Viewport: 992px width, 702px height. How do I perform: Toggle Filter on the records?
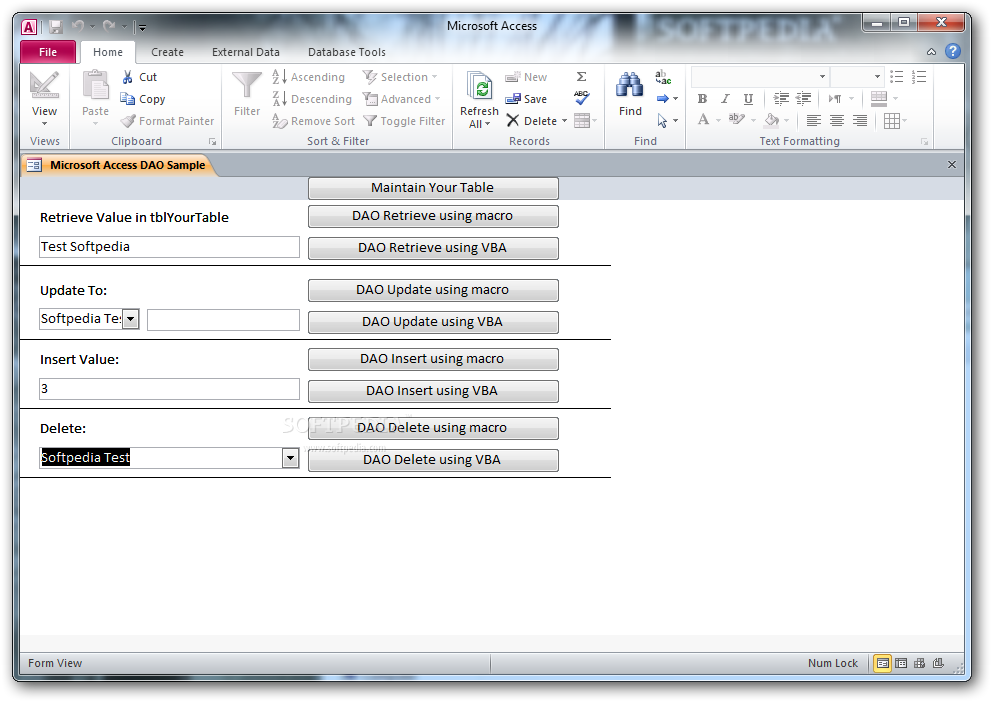coord(404,121)
